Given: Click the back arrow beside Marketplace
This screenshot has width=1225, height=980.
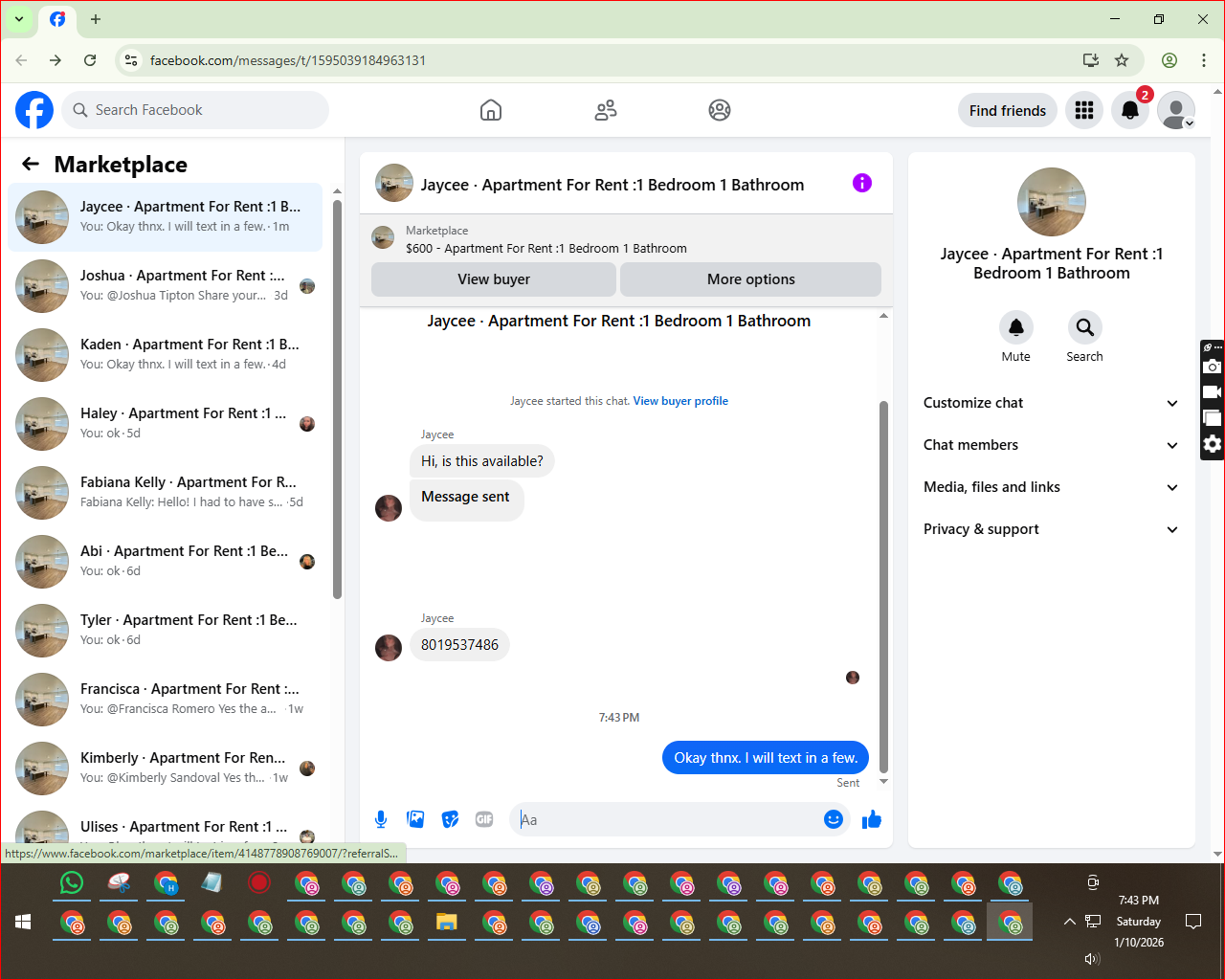Looking at the screenshot, I should click(31, 165).
